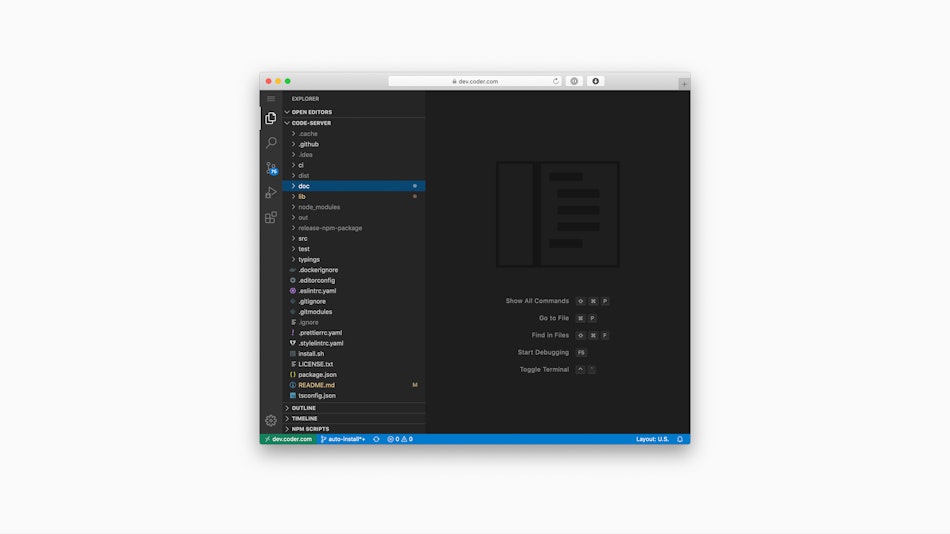Click the Go to File hint
Screen dimensions: 950x534
click(x=554, y=318)
